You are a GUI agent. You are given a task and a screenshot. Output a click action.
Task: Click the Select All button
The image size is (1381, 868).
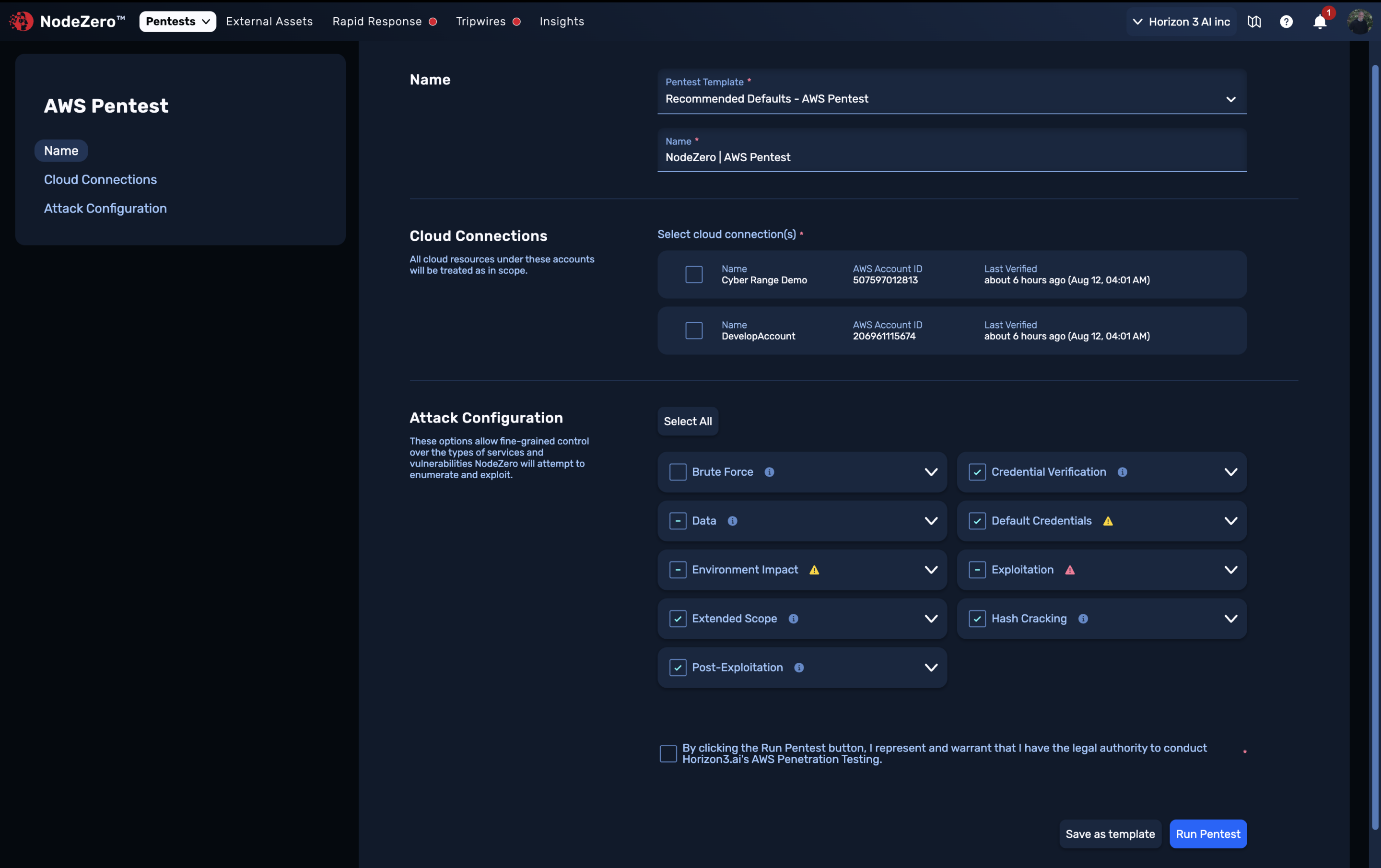coord(688,421)
